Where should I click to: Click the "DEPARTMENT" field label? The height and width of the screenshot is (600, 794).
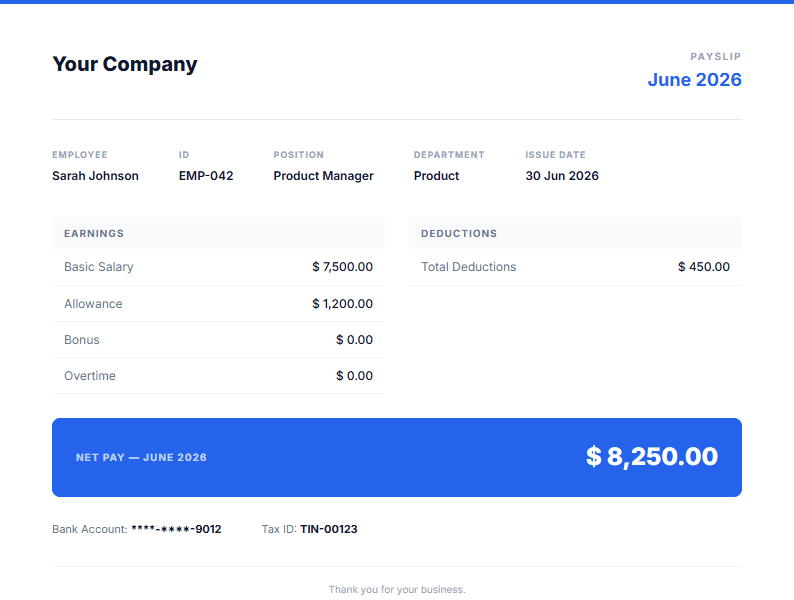pos(449,154)
